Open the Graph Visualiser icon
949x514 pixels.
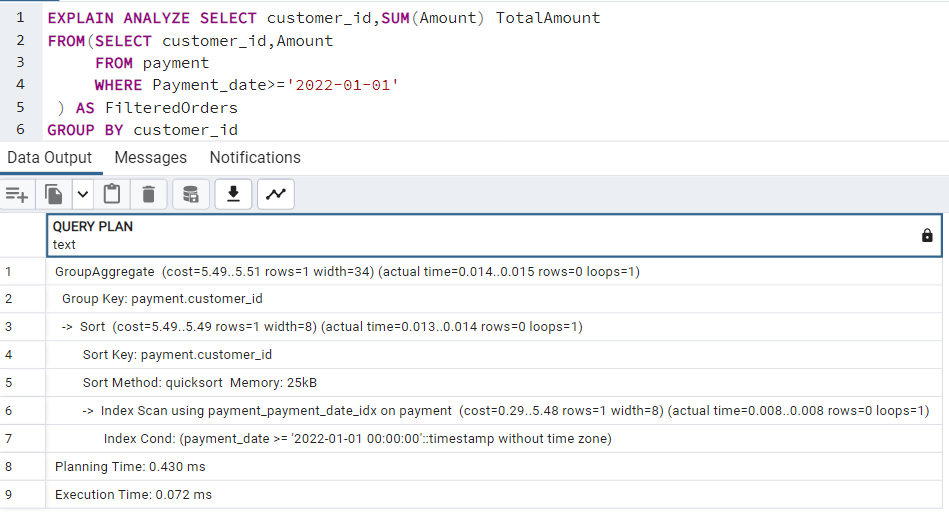(275, 194)
